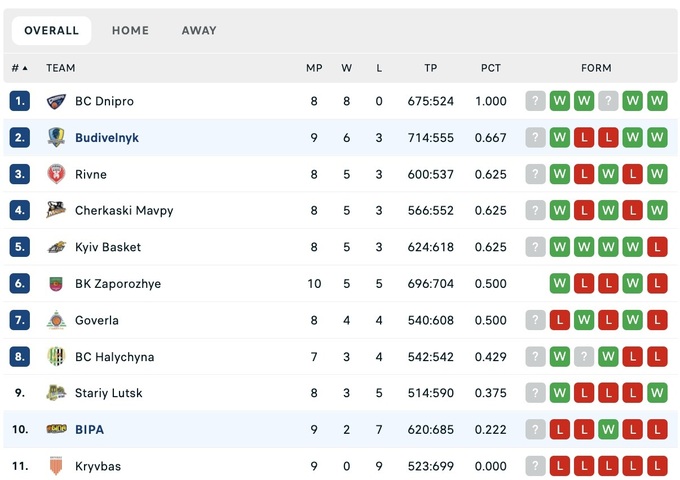Viewport: 680px width, 480px height.
Task: Click the Kryvbas team logo
Action: pyautogui.click(x=56, y=466)
